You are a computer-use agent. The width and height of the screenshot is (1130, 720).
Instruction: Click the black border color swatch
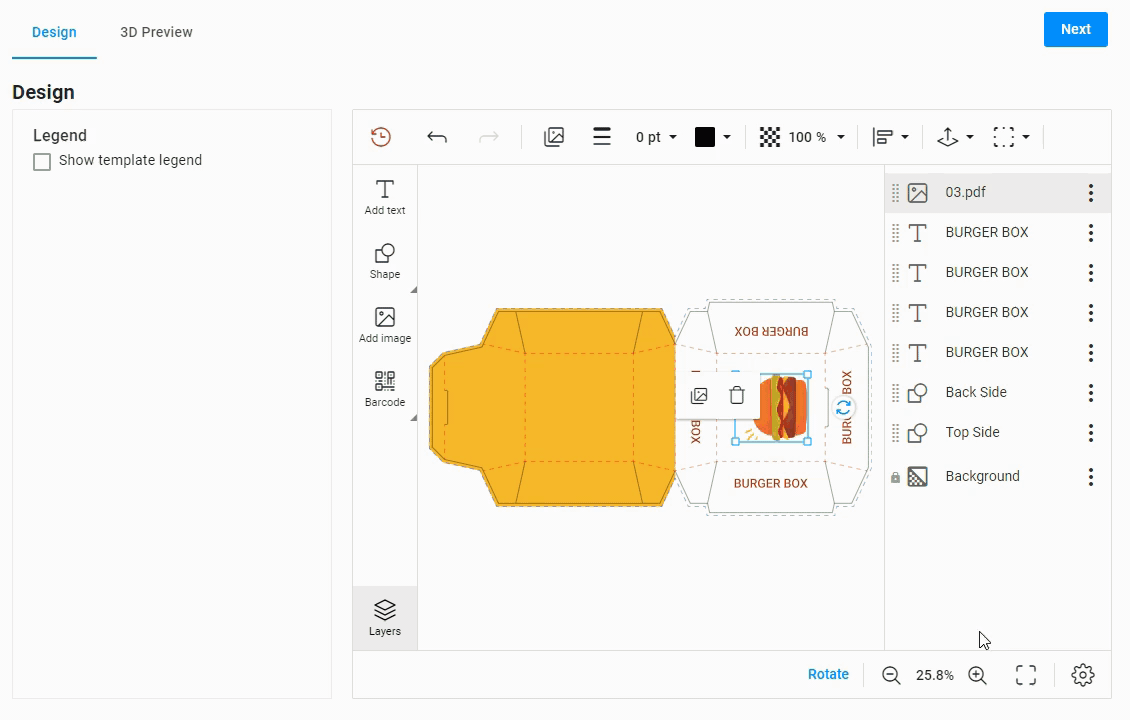click(x=705, y=137)
